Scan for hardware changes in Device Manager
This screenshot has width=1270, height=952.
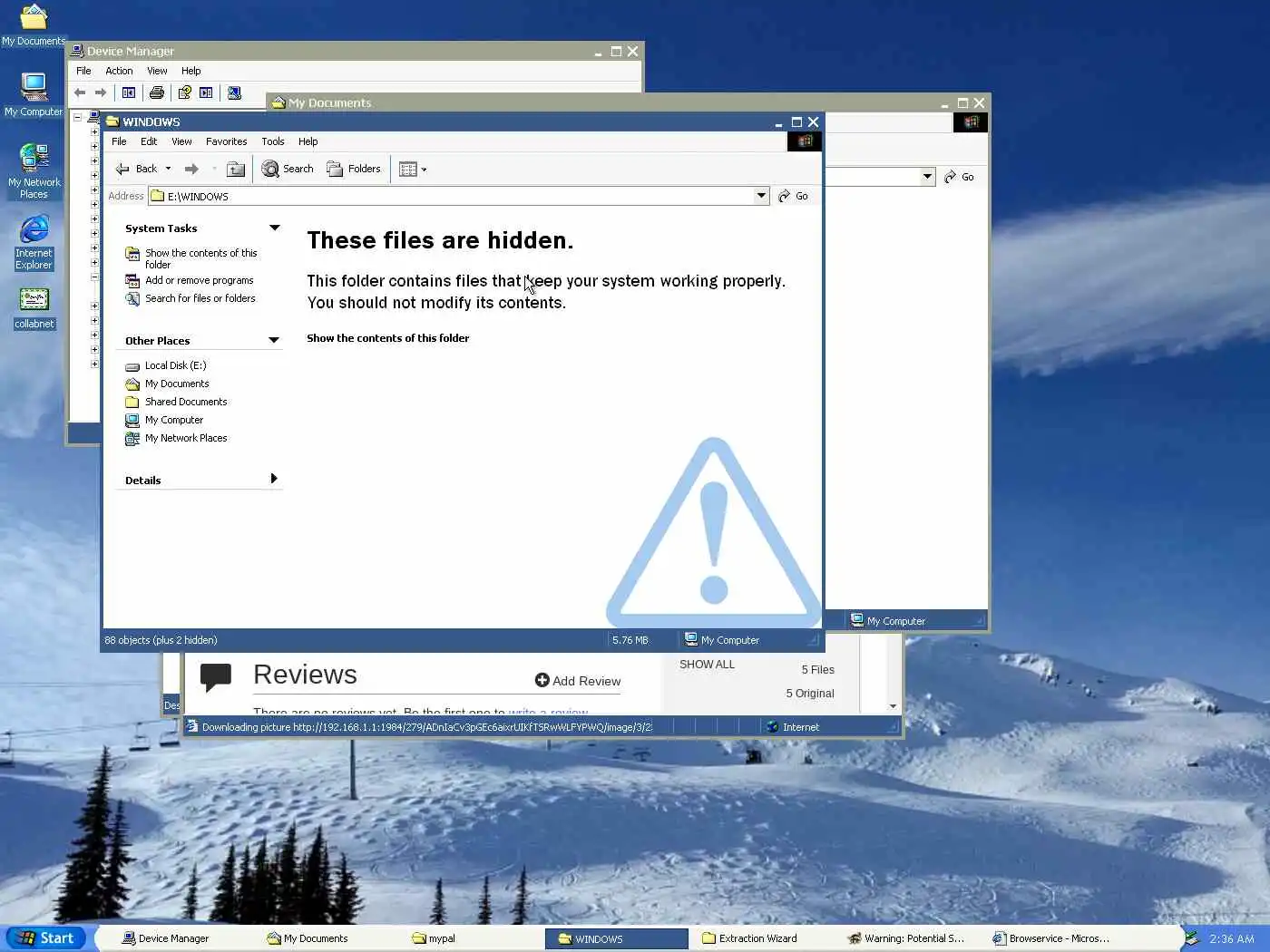(234, 92)
